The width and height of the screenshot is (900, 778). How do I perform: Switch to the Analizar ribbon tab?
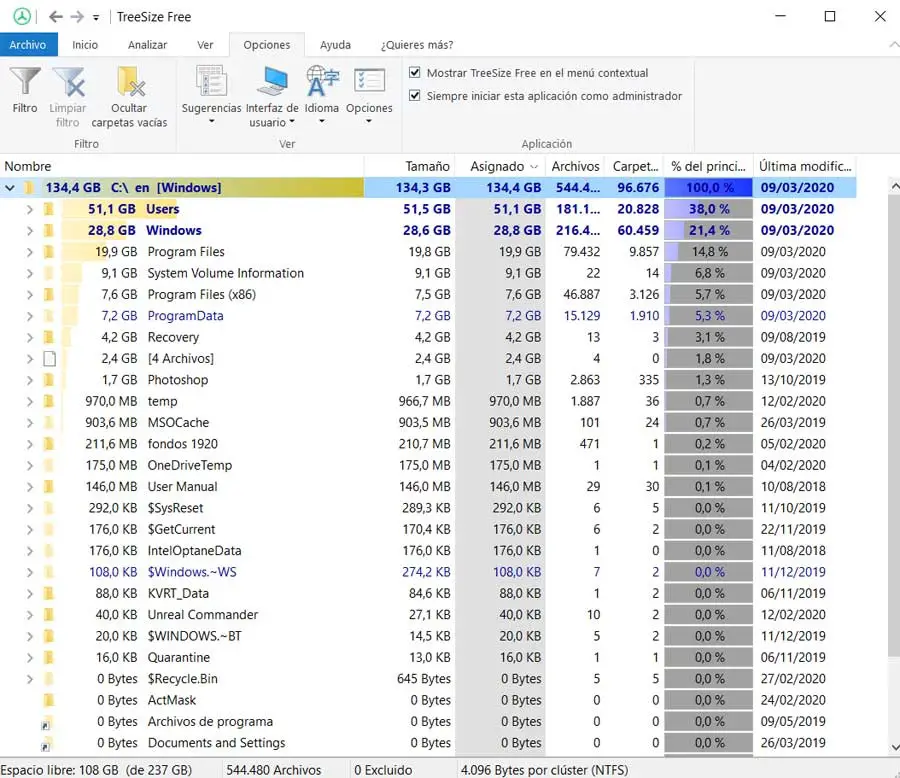tap(147, 45)
